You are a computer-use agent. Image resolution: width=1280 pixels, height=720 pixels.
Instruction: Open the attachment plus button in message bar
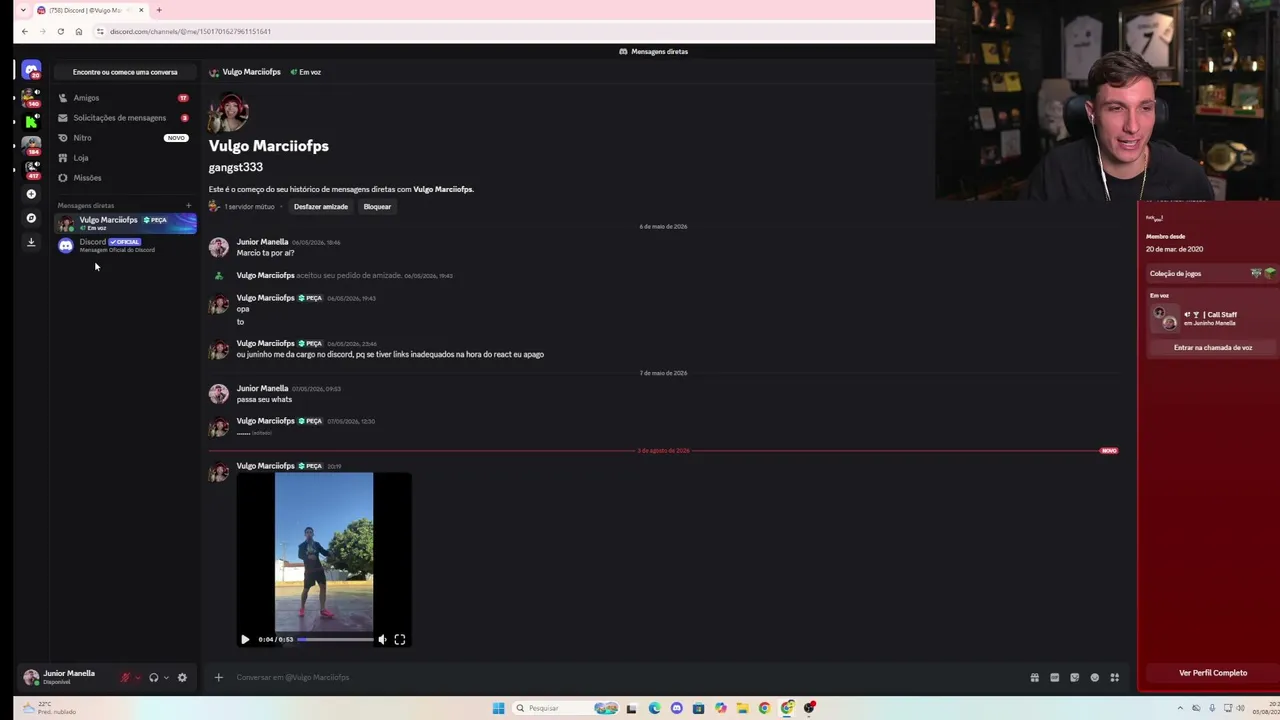(x=218, y=677)
